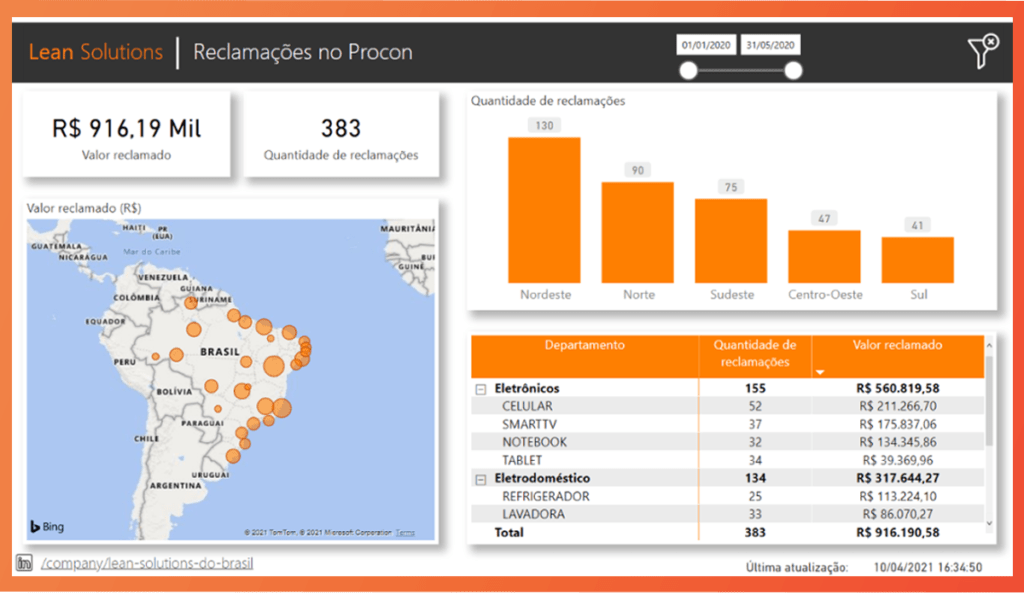Click the LinkedIn icon at bottom left
Screen dimensions: 1024x595
(26, 564)
